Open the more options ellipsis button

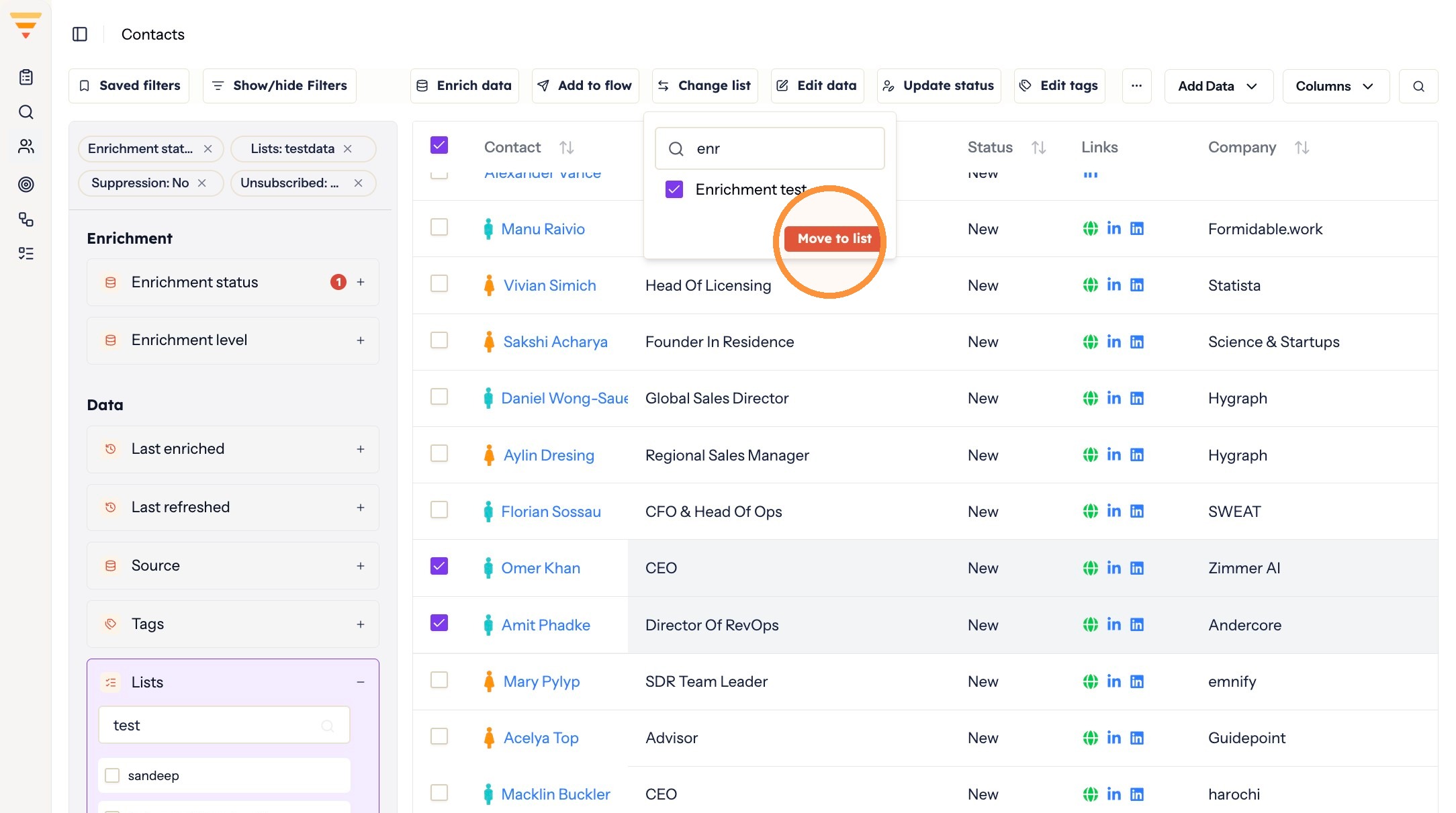1136,86
